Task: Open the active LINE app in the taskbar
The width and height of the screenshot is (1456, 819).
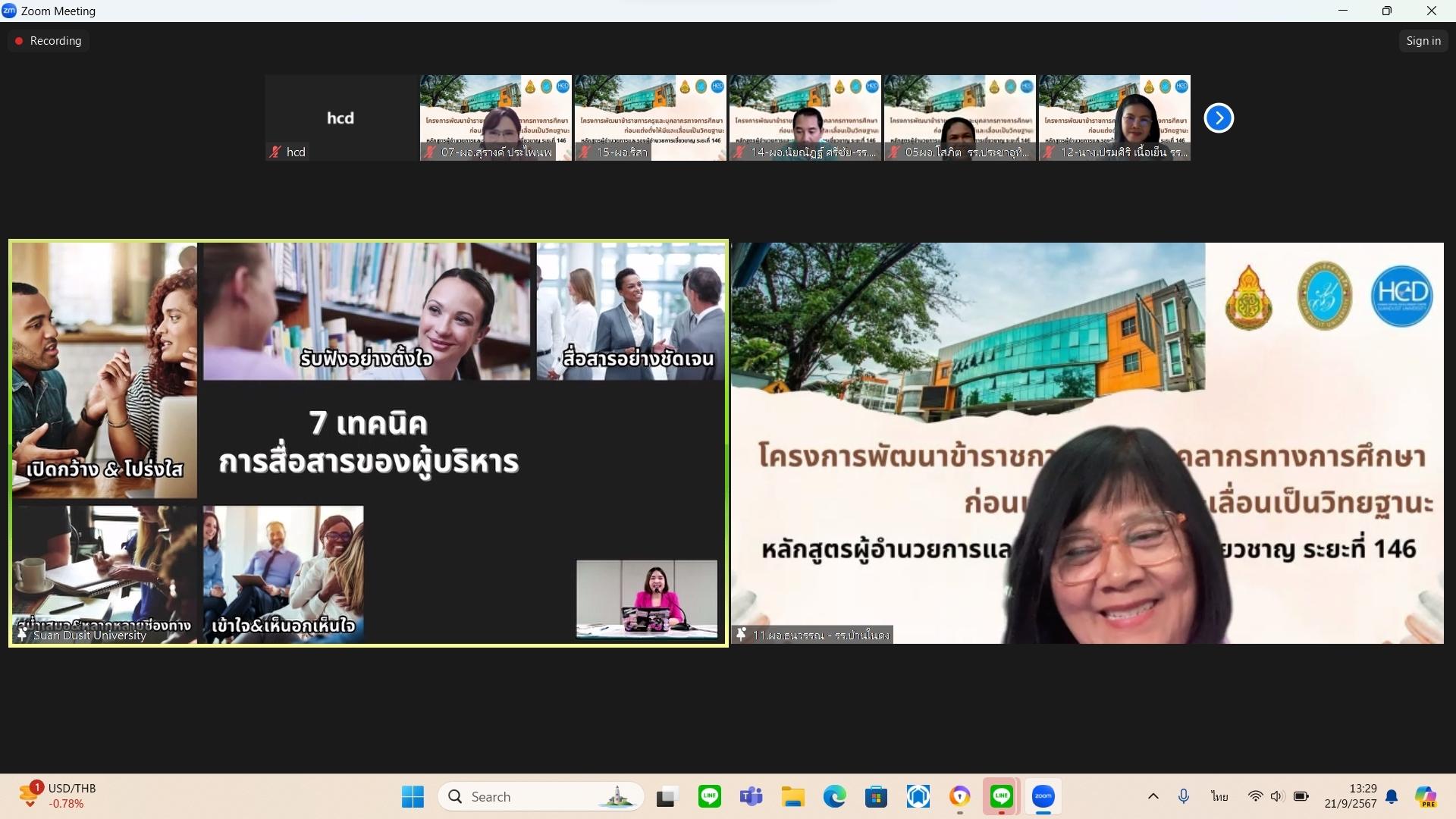Action: [x=1002, y=796]
